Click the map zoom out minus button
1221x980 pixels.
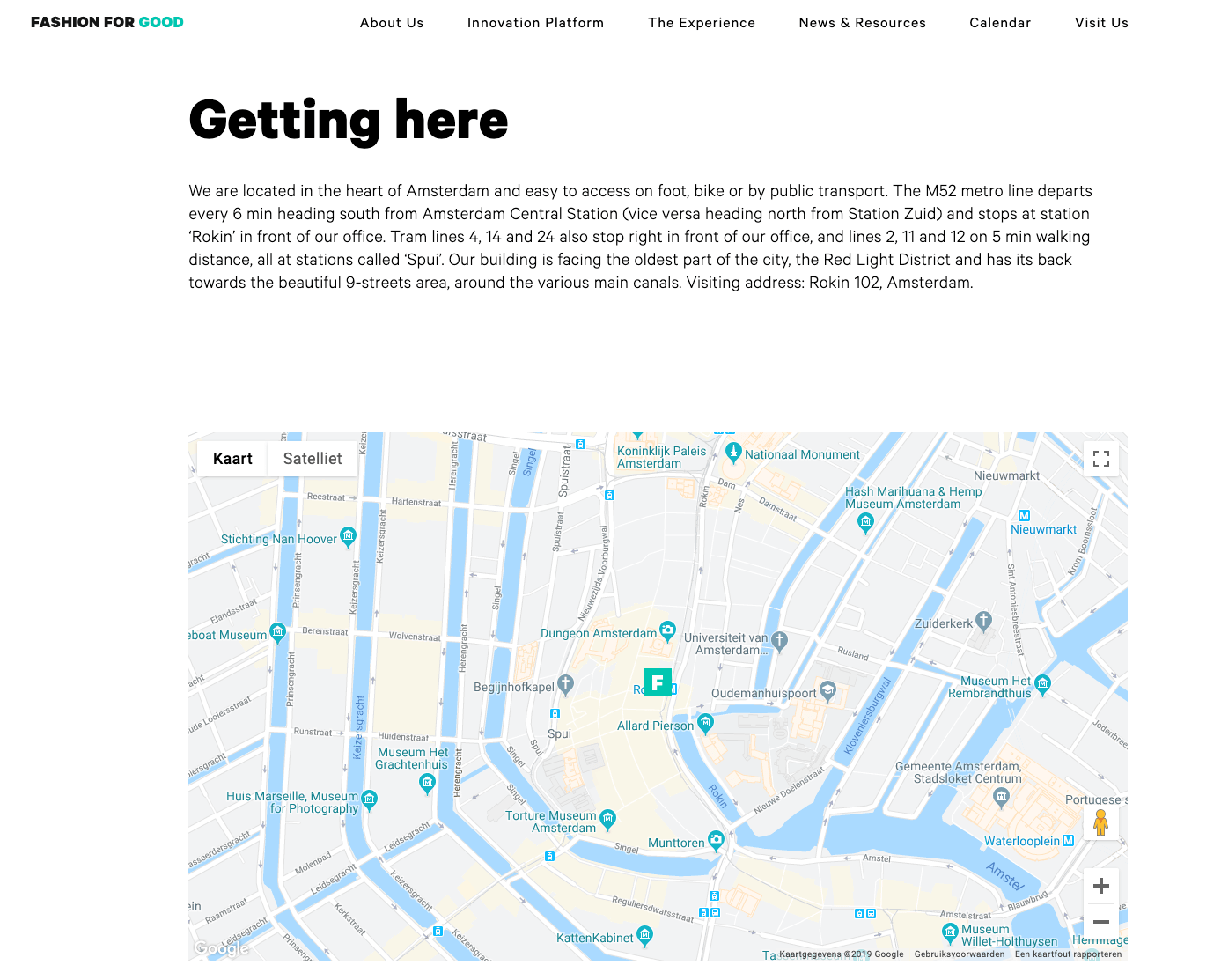(x=1101, y=921)
